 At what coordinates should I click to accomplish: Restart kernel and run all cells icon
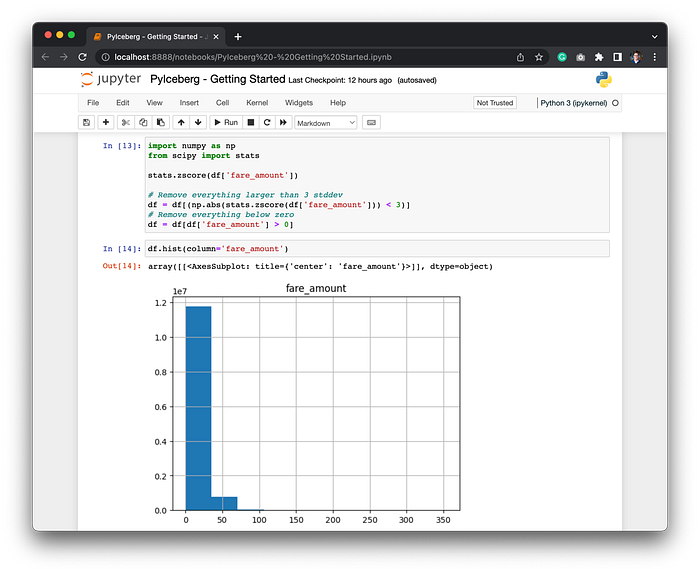pyautogui.click(x=283, y=122)
